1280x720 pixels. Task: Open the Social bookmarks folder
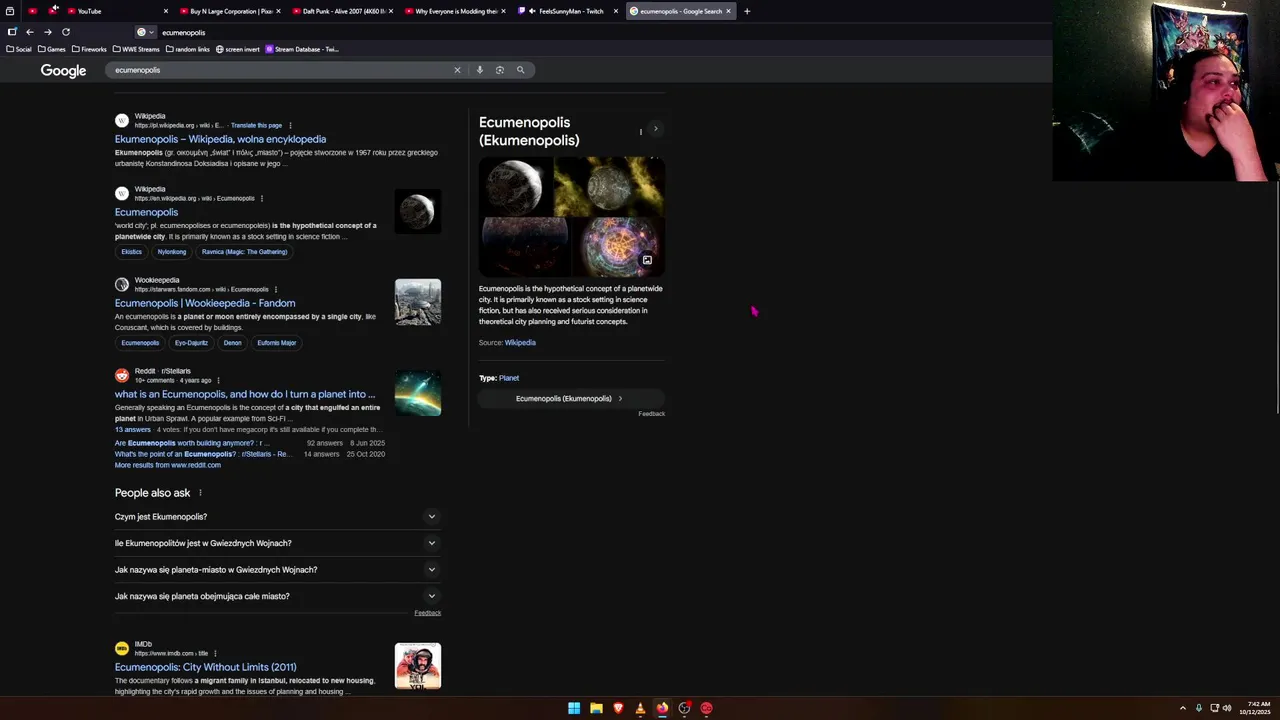click(20, 49)
